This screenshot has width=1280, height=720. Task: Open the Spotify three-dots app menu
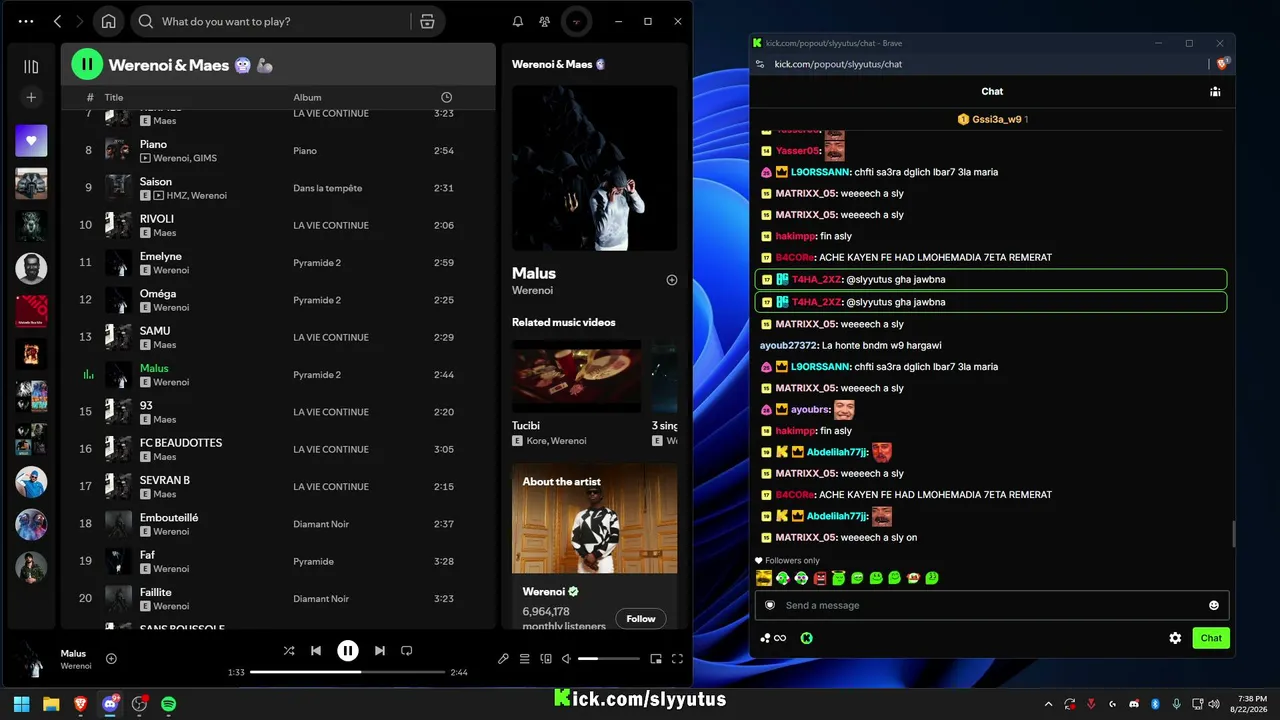click(x=26, y=21)
